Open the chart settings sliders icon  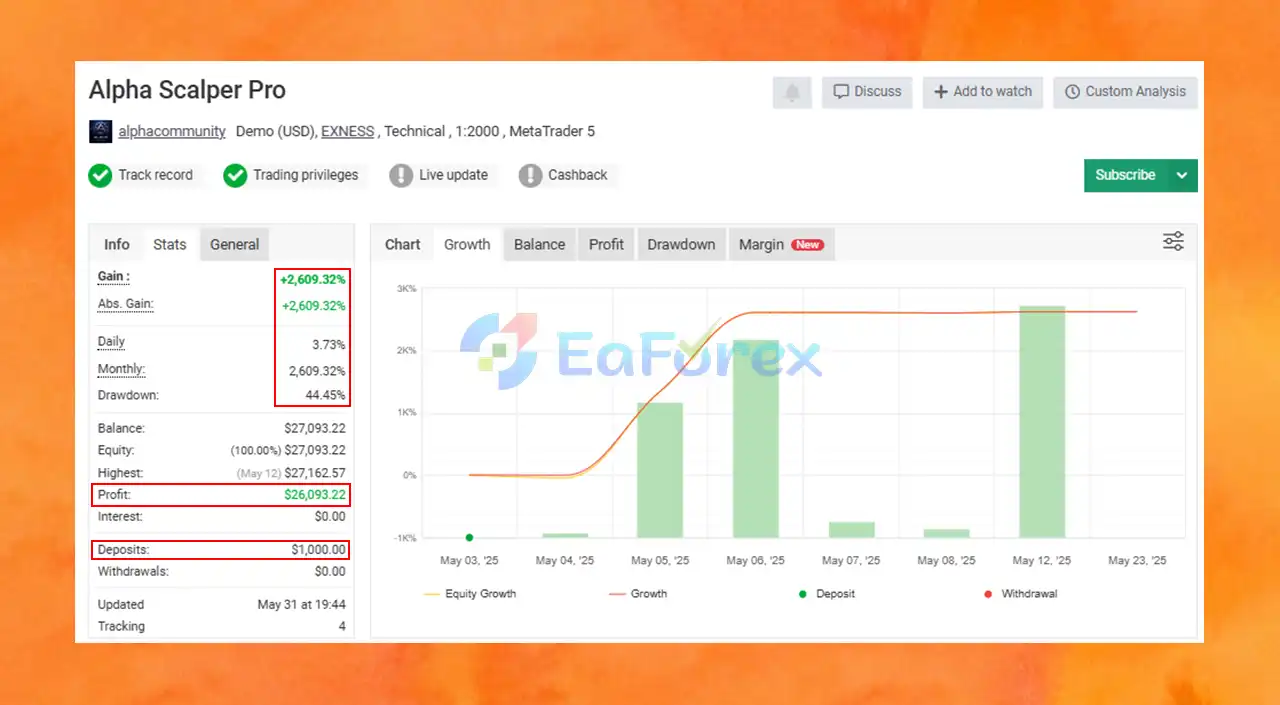[x=1173, y=241]
